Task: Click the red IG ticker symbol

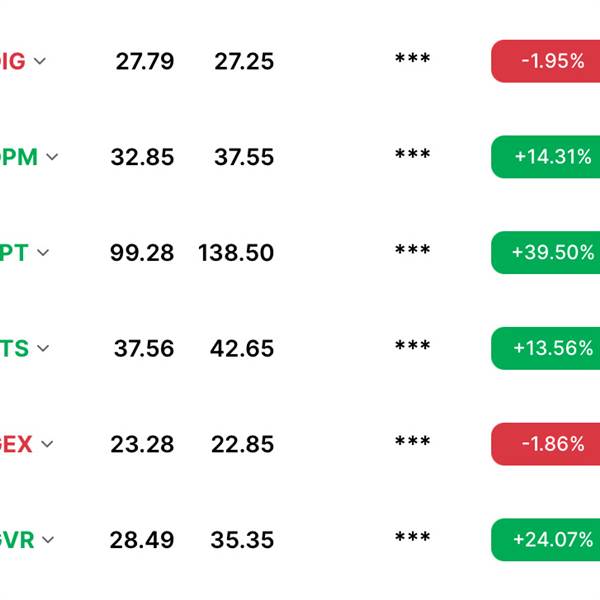Action: (13, 61)
